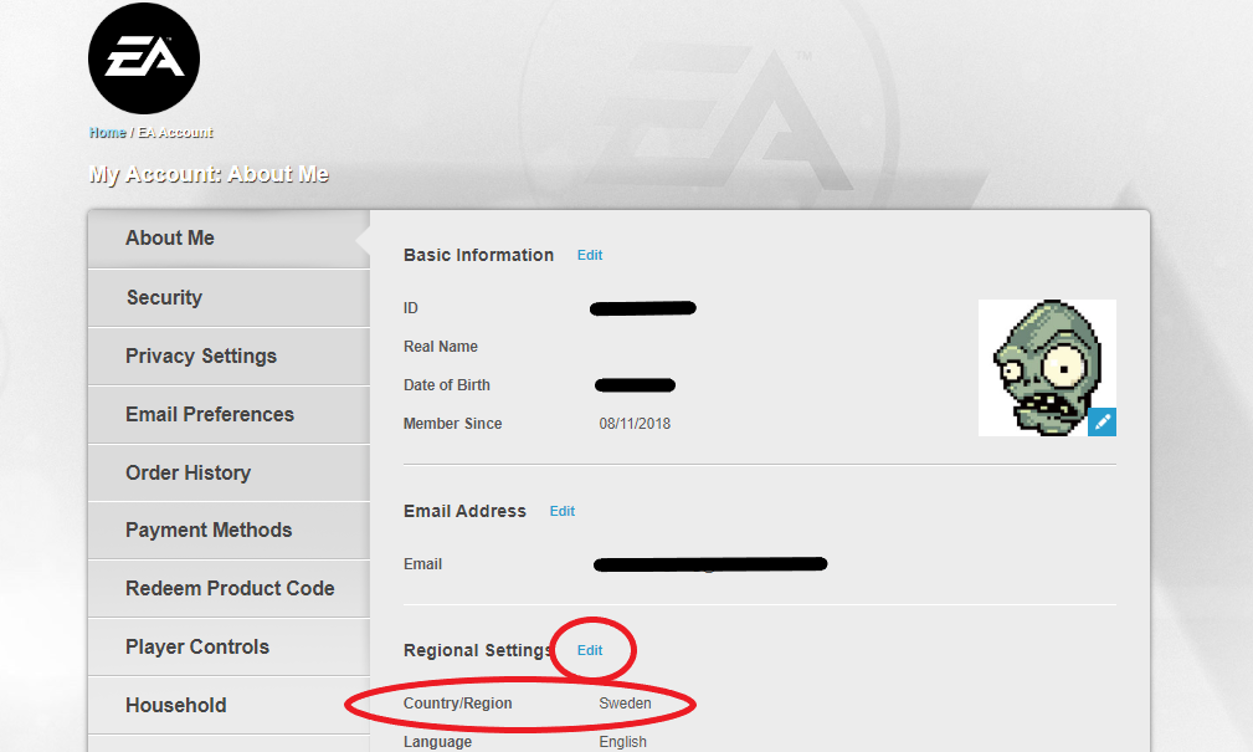Open the Player Controls section
1254x752 pixels.
pos(197,647)
